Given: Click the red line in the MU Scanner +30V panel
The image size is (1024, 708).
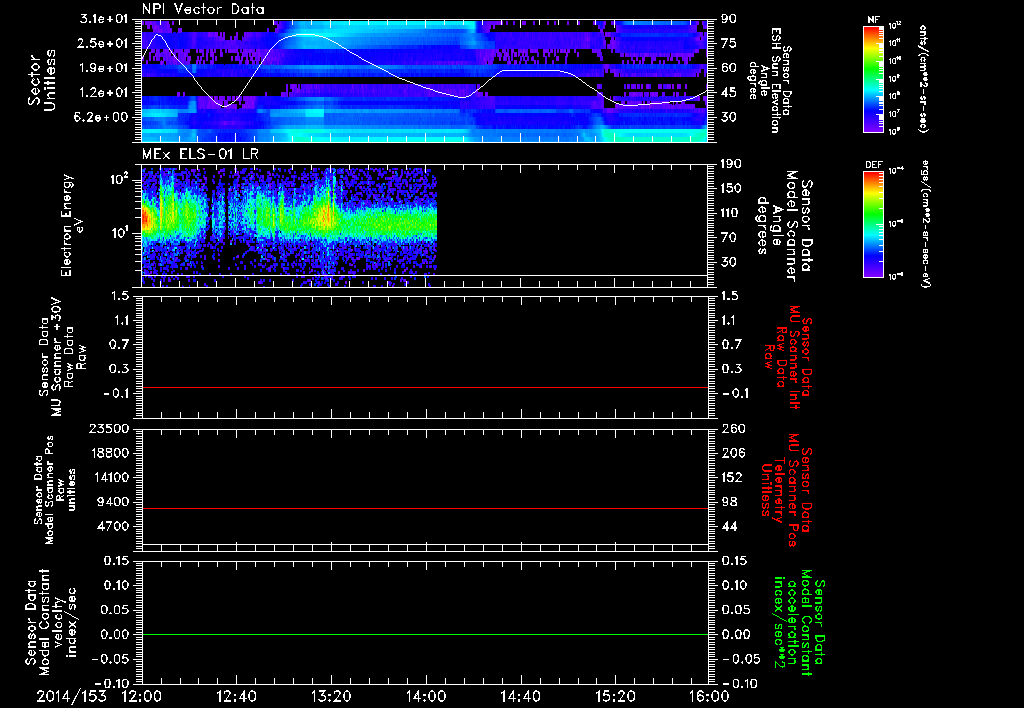Looking at the screenshot, I should tap(424, 387).
